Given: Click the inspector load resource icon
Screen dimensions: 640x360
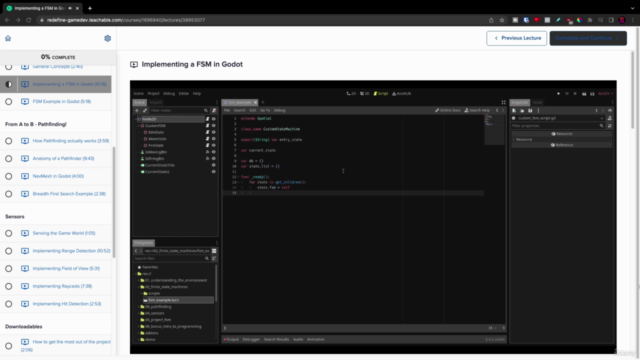Looking at the screenshot, I should pyautogui.click(x=522, y=111).
